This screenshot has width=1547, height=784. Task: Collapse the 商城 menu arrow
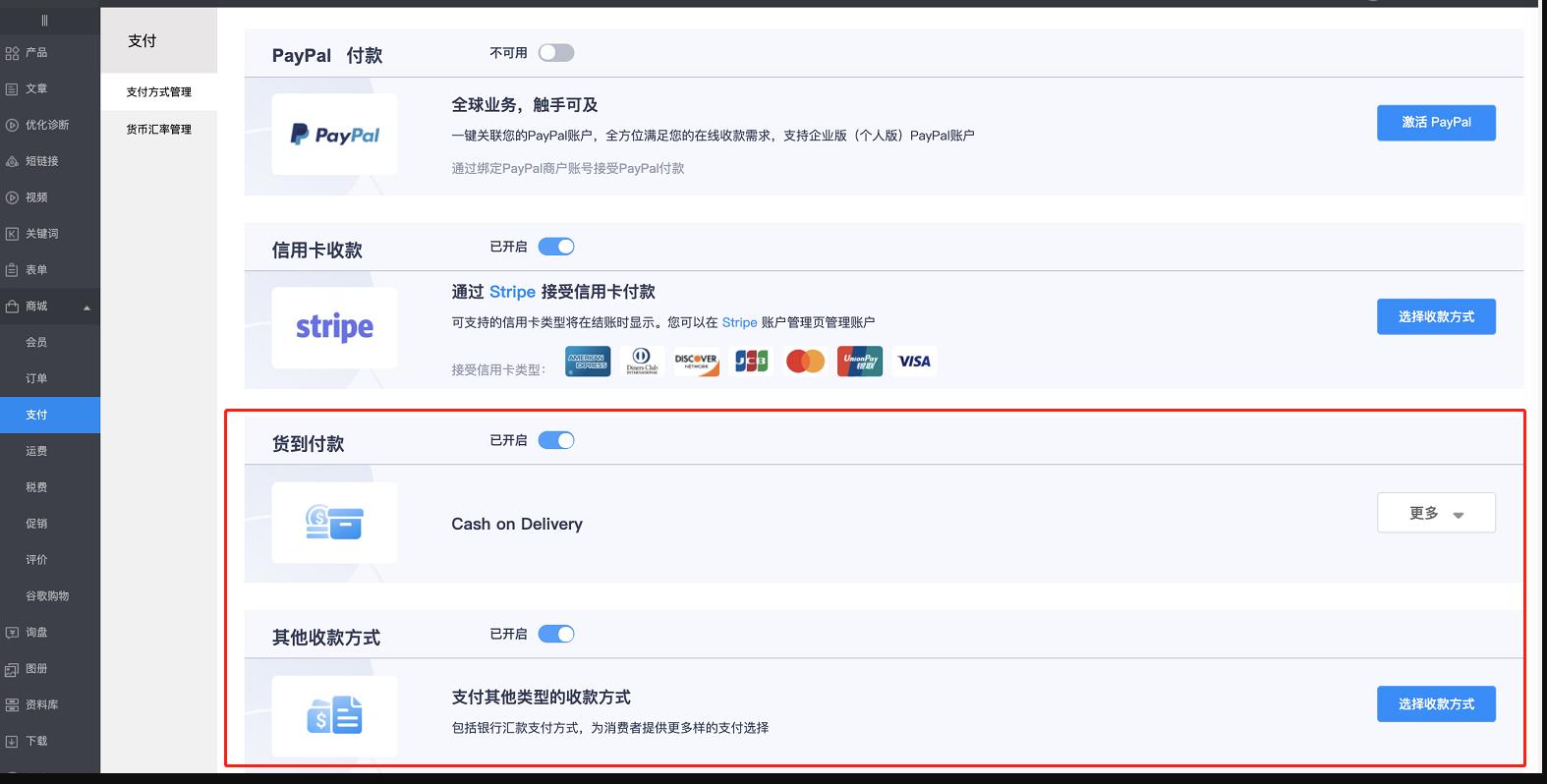86,308
